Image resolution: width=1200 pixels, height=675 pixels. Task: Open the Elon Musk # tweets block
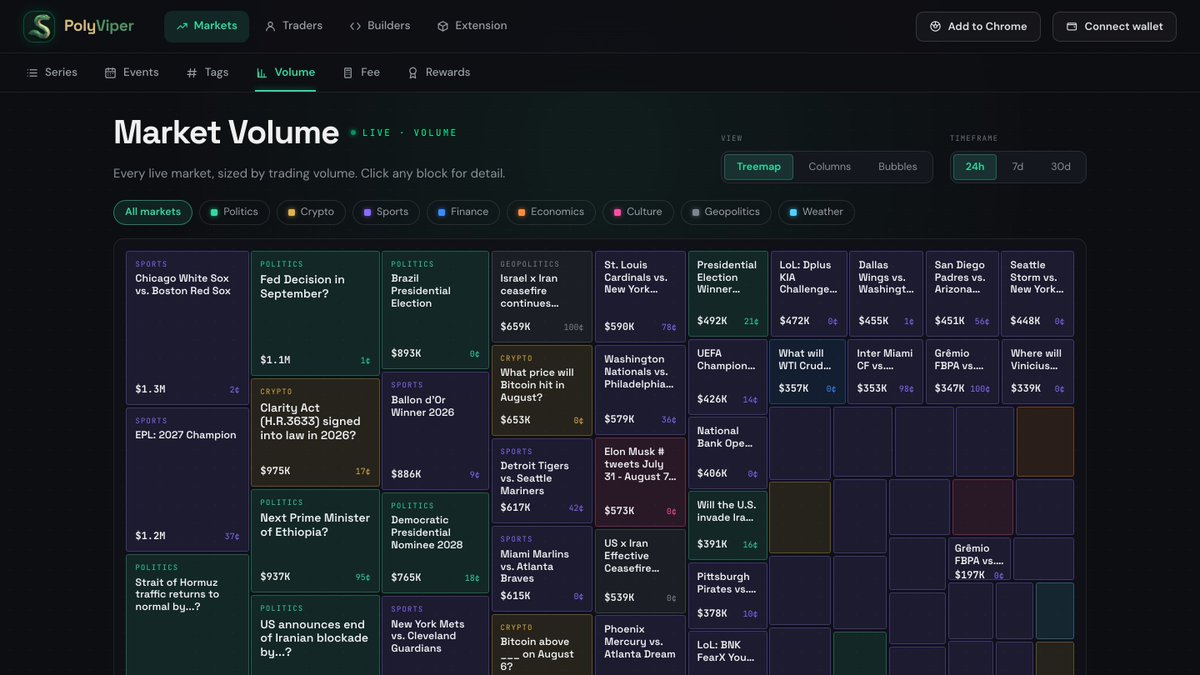(640, 482)
